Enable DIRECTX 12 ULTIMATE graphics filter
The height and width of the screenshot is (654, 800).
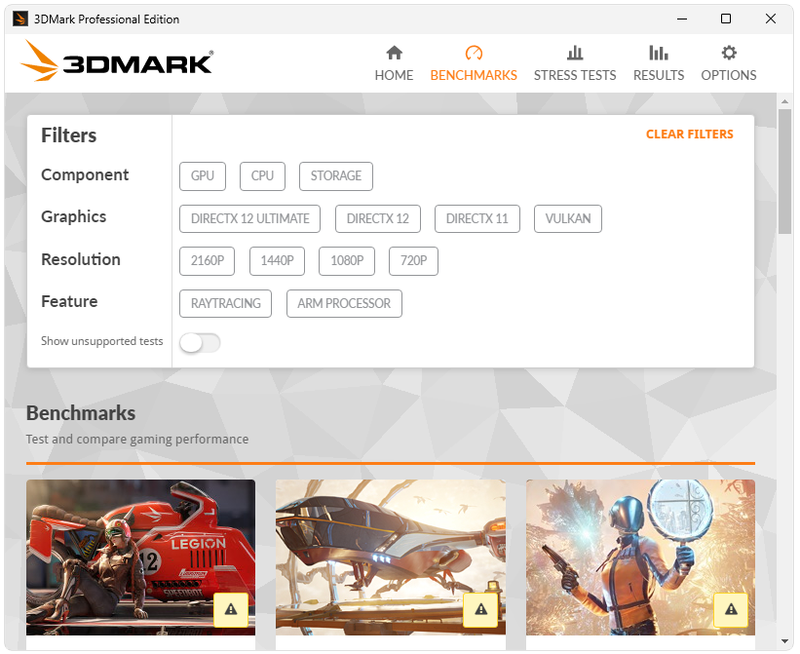(250, 219)
